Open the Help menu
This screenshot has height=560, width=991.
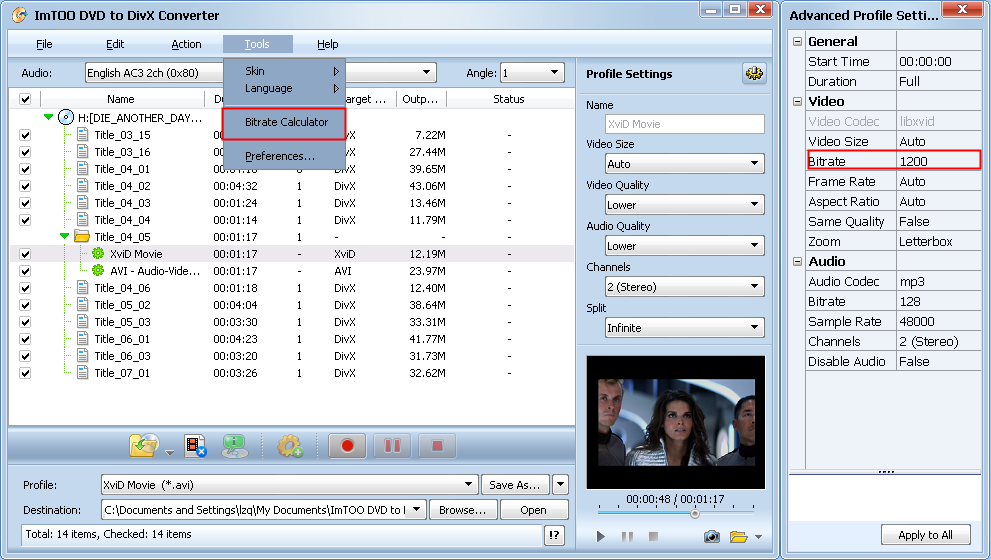pyautogui.click(x=327, y=44)
